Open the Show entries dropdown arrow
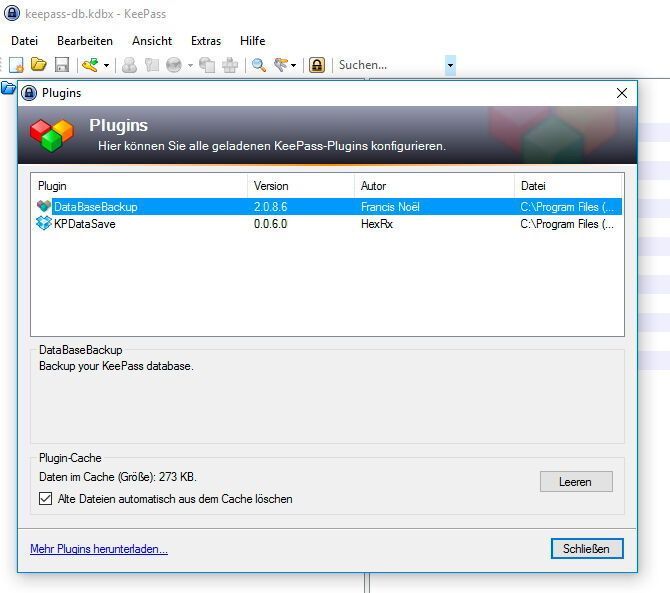Screen dimensions: 670x593 coord(293,65)
